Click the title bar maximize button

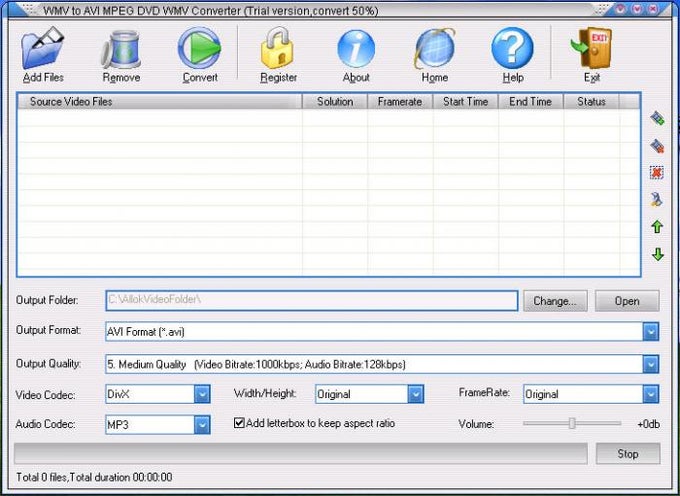637,8
